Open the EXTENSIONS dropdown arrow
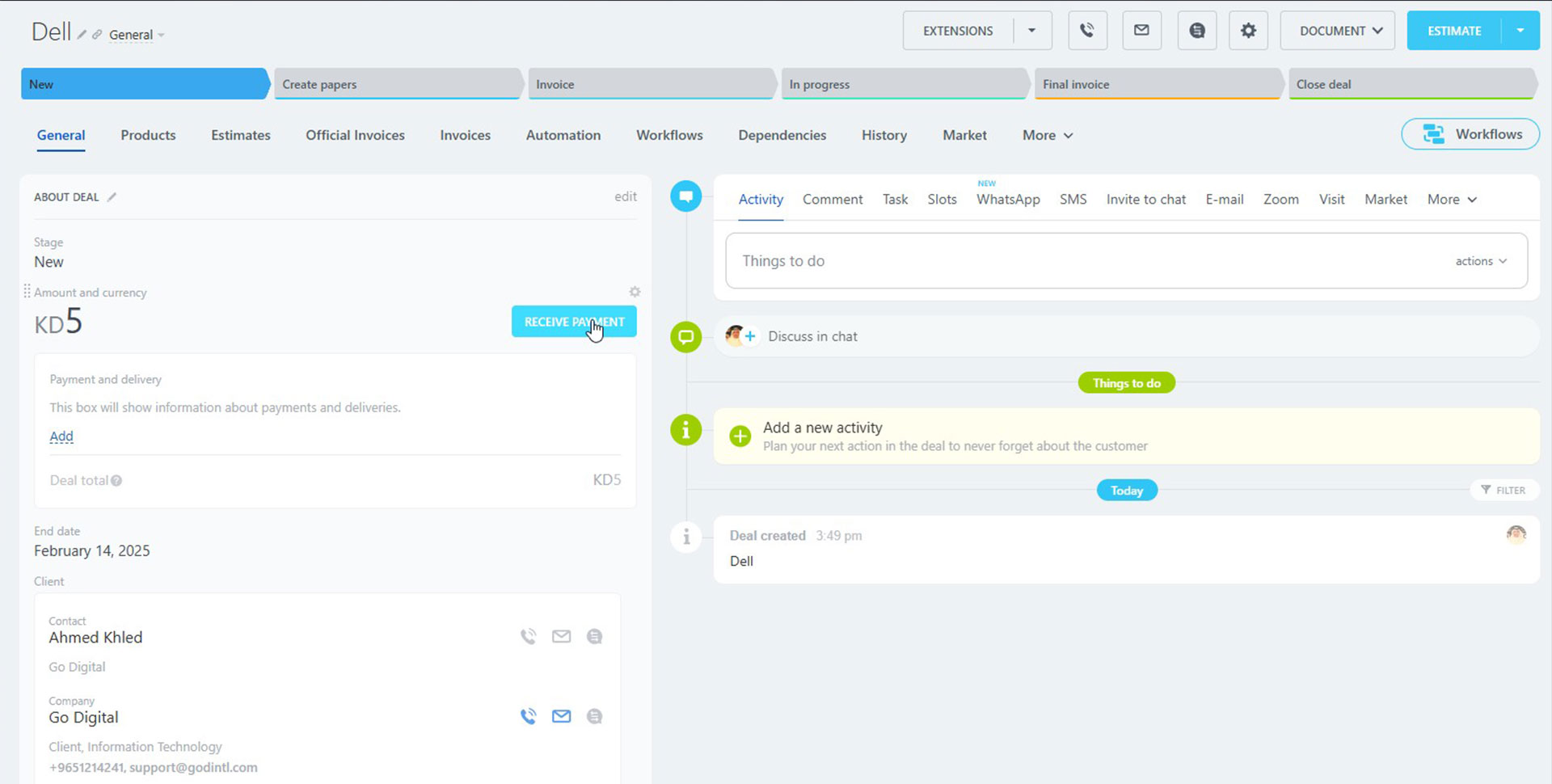 pos(1031,31)
